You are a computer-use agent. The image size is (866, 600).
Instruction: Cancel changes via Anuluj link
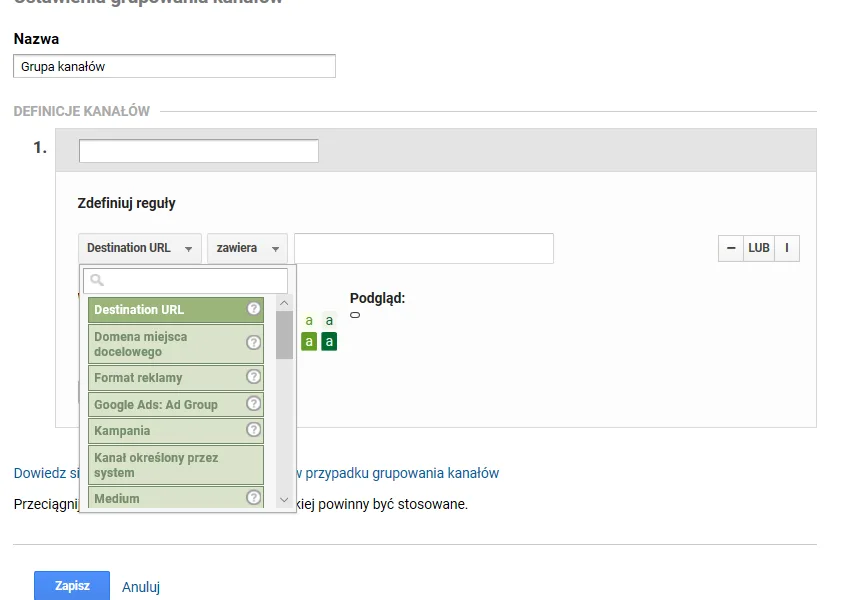pyautogui.click(x=141, y=587)
